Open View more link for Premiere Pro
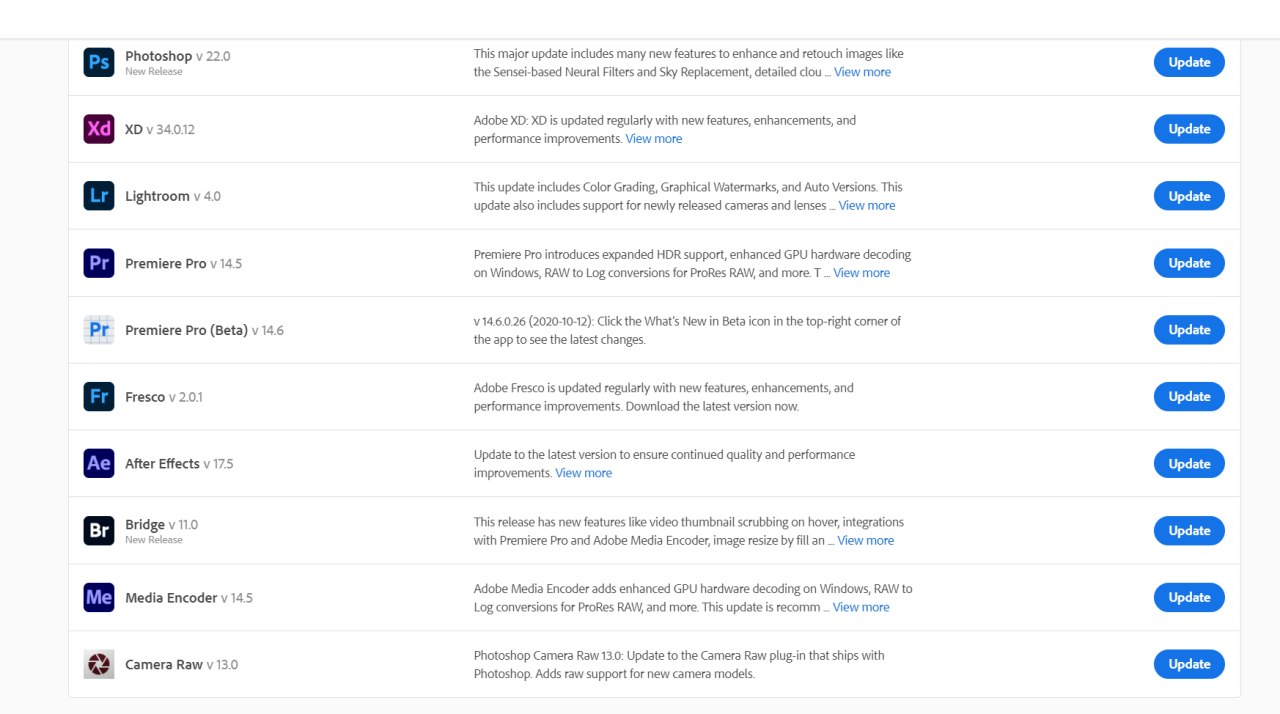Viewport: 1280px width, 714px height. click(x=862, y=272)
